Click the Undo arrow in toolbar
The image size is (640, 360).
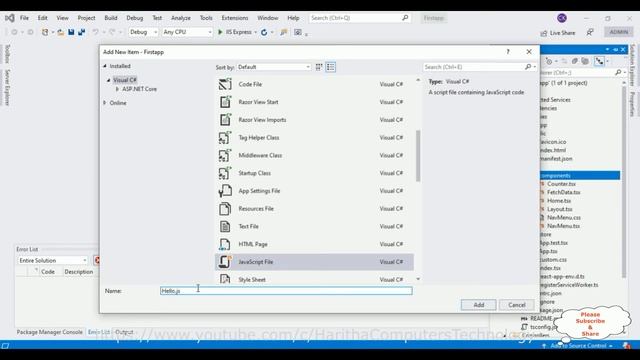tap(96, 32)
